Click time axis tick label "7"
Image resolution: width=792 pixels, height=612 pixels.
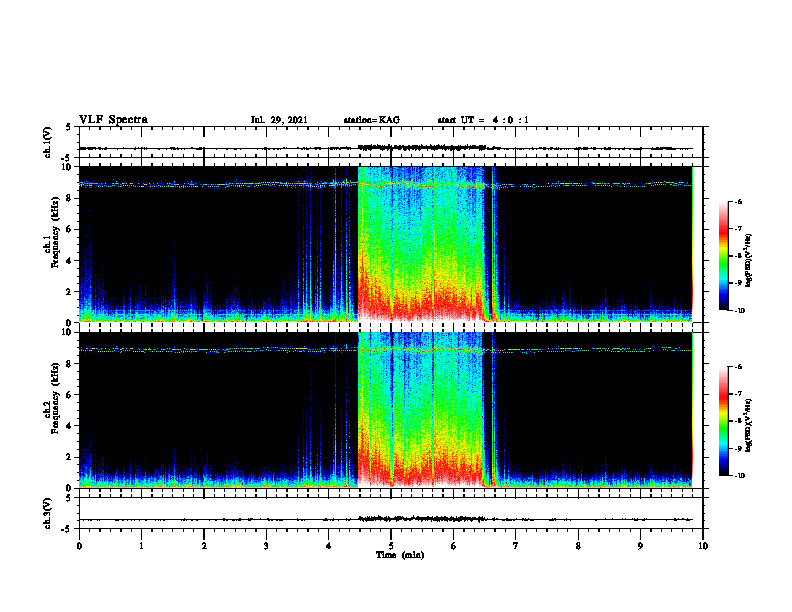pyautogui.click(x=516, y=546)
